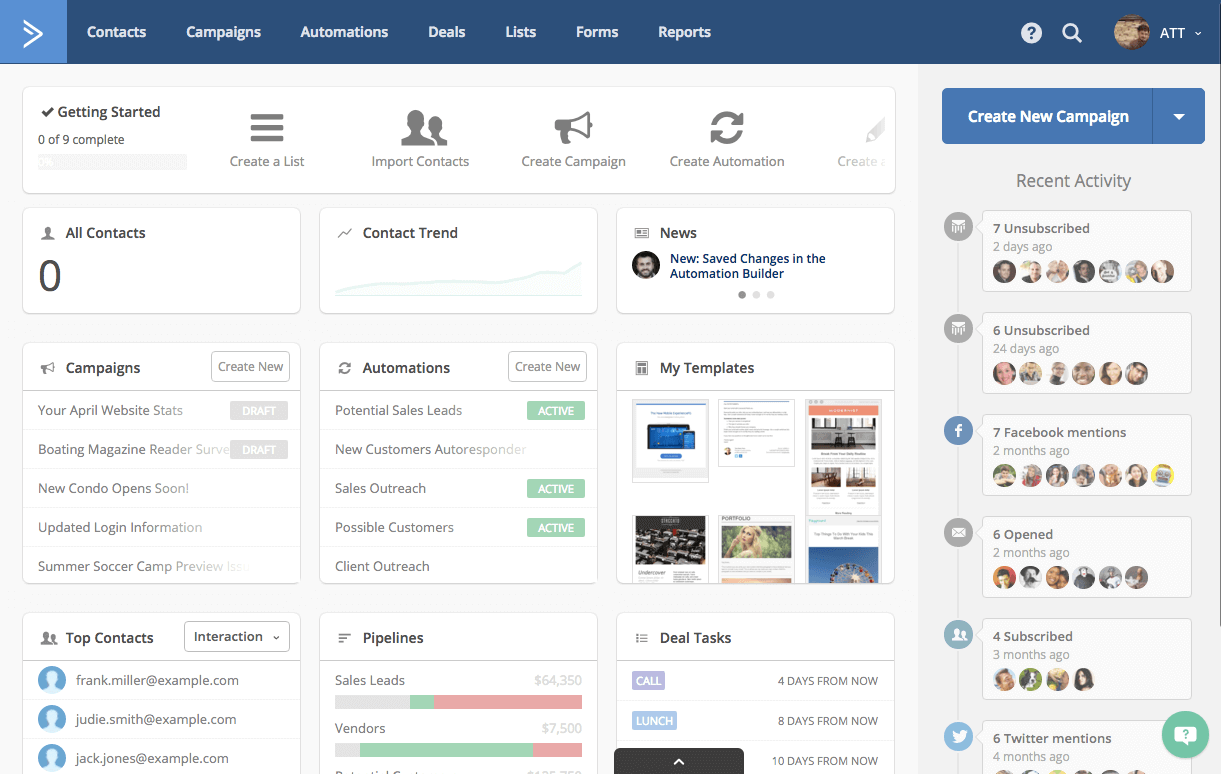Image resolution: width=1221 pixels, height=774 pixels.
Task: Open the Saved Changes Automation Builder news link
Action: (748, 266)
